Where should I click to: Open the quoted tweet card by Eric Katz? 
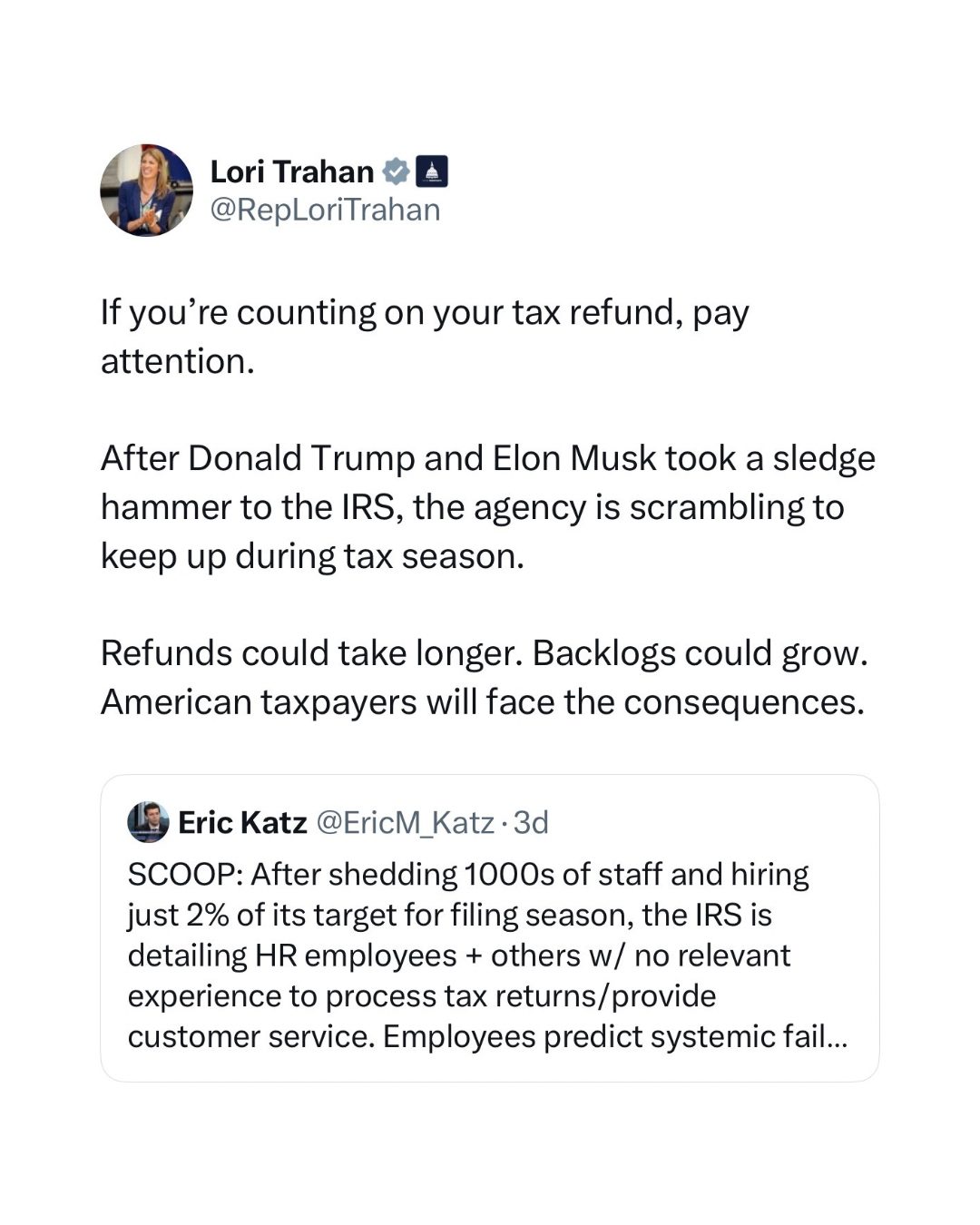pos(490,927)
